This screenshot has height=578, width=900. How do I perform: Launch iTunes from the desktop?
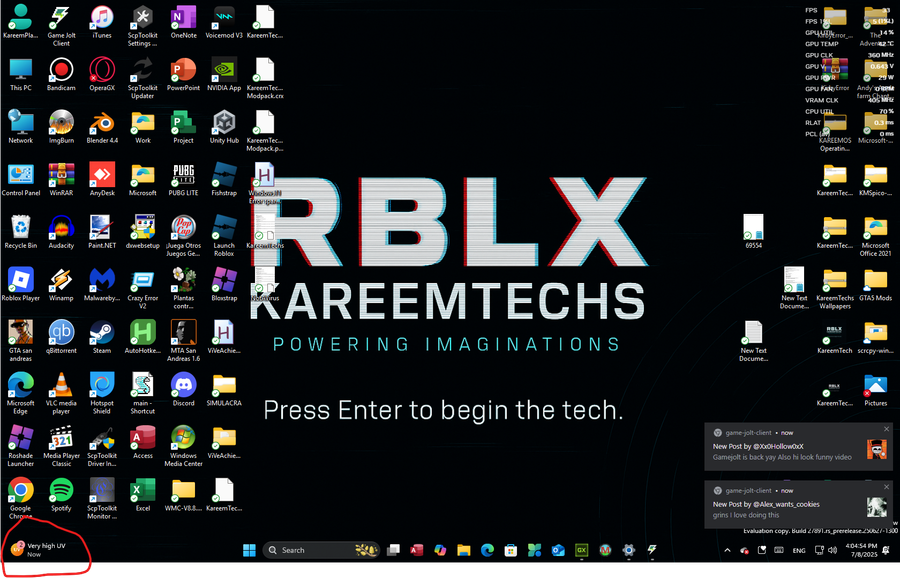102,22
